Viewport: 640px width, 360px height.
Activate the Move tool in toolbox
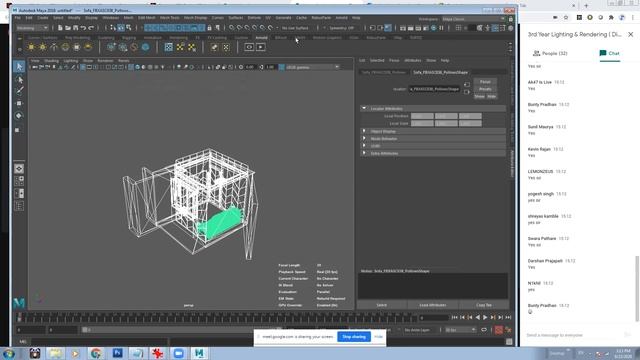pyautogui.click(x=19, y=103)
